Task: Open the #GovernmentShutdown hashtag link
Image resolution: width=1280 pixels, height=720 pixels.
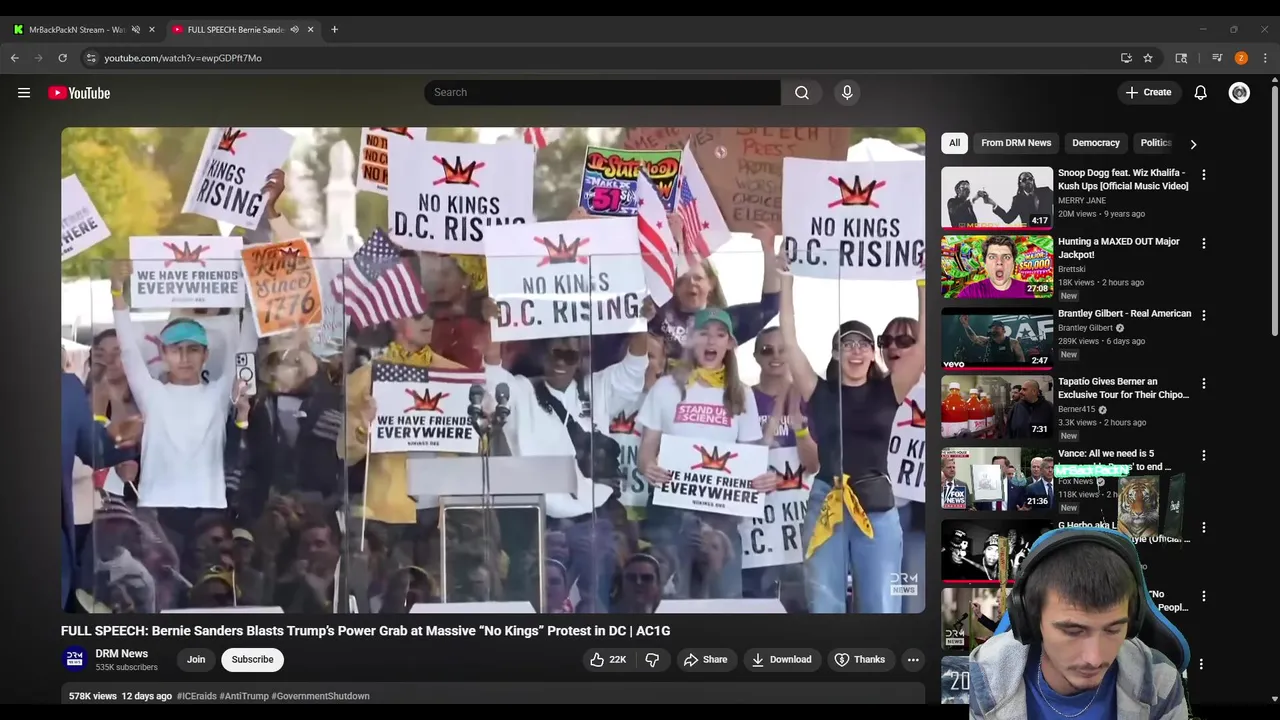Action: click(x=320, y=696)
